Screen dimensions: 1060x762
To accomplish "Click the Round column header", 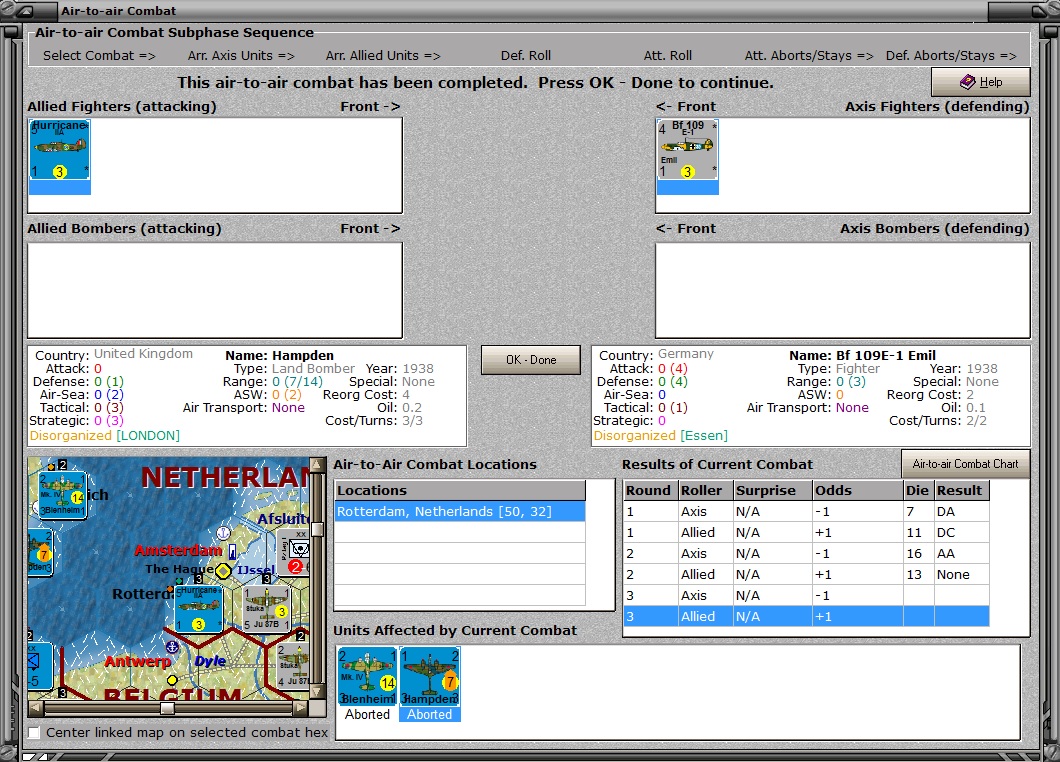I will [651, 490].
